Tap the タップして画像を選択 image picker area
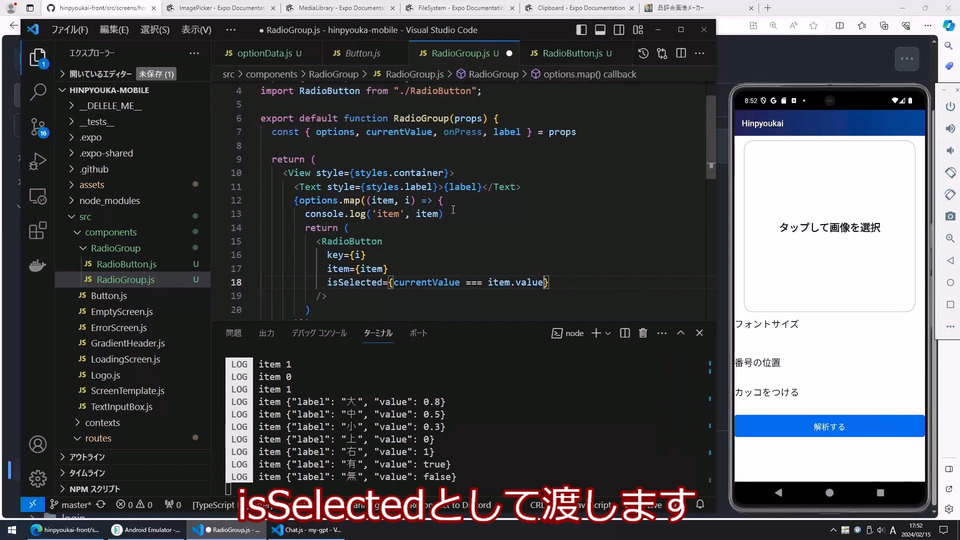The image size is (960, 540). (x=829, y=227)
